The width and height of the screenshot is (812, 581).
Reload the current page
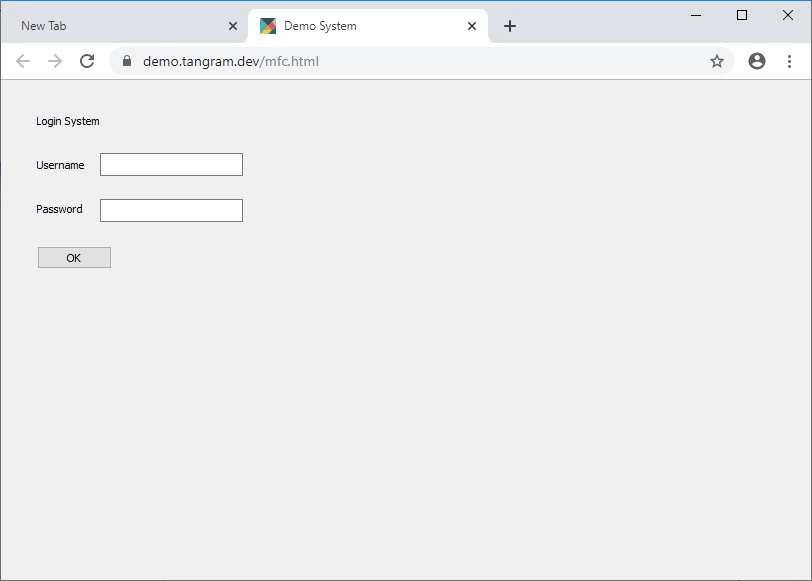(x=87, y=61)
